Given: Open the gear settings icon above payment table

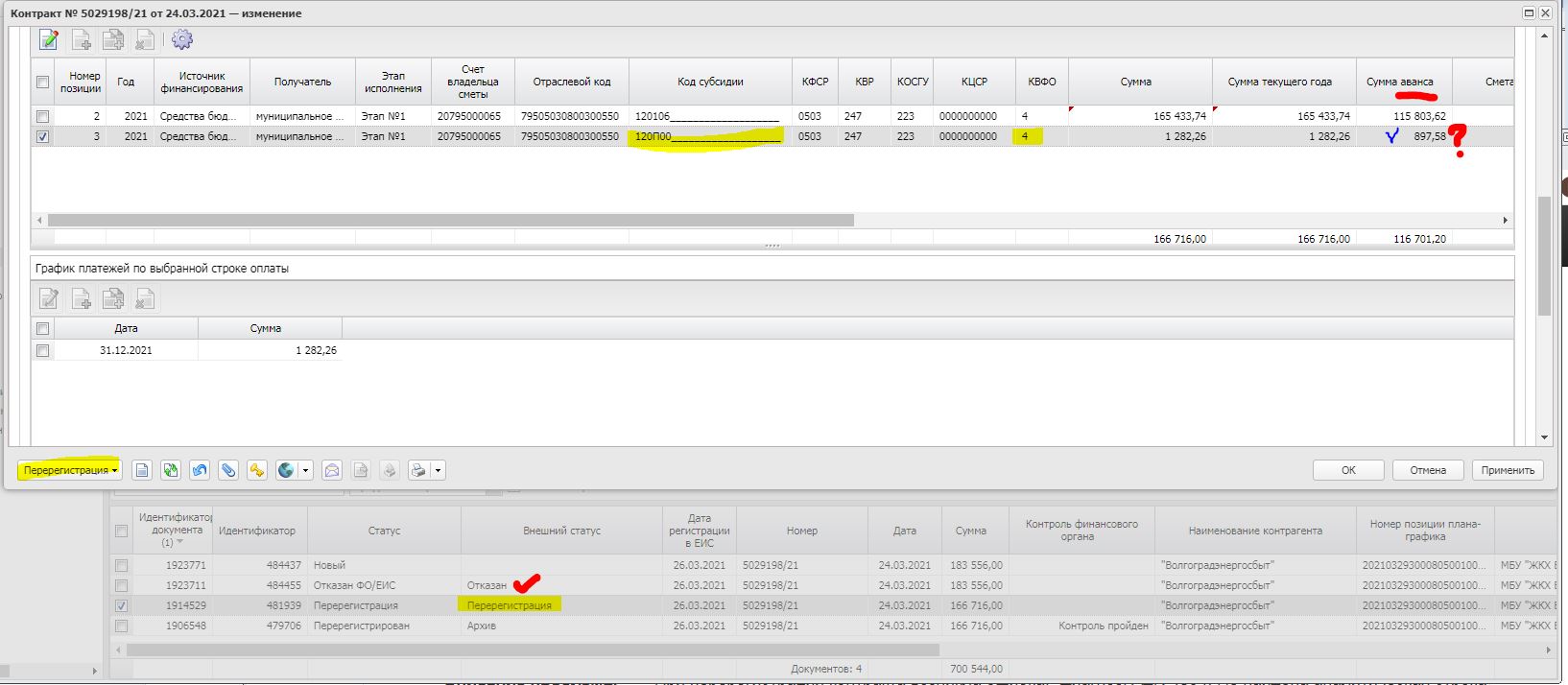Looking at the screenshot, I should tap(181, 39).
